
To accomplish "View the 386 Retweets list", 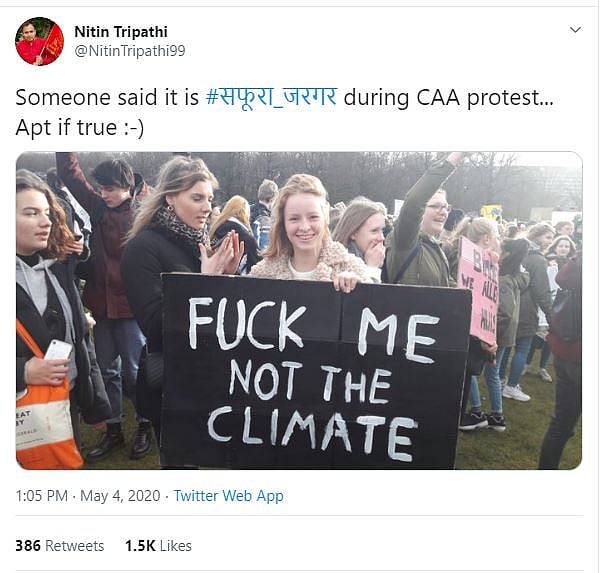I will click(60, 546).
